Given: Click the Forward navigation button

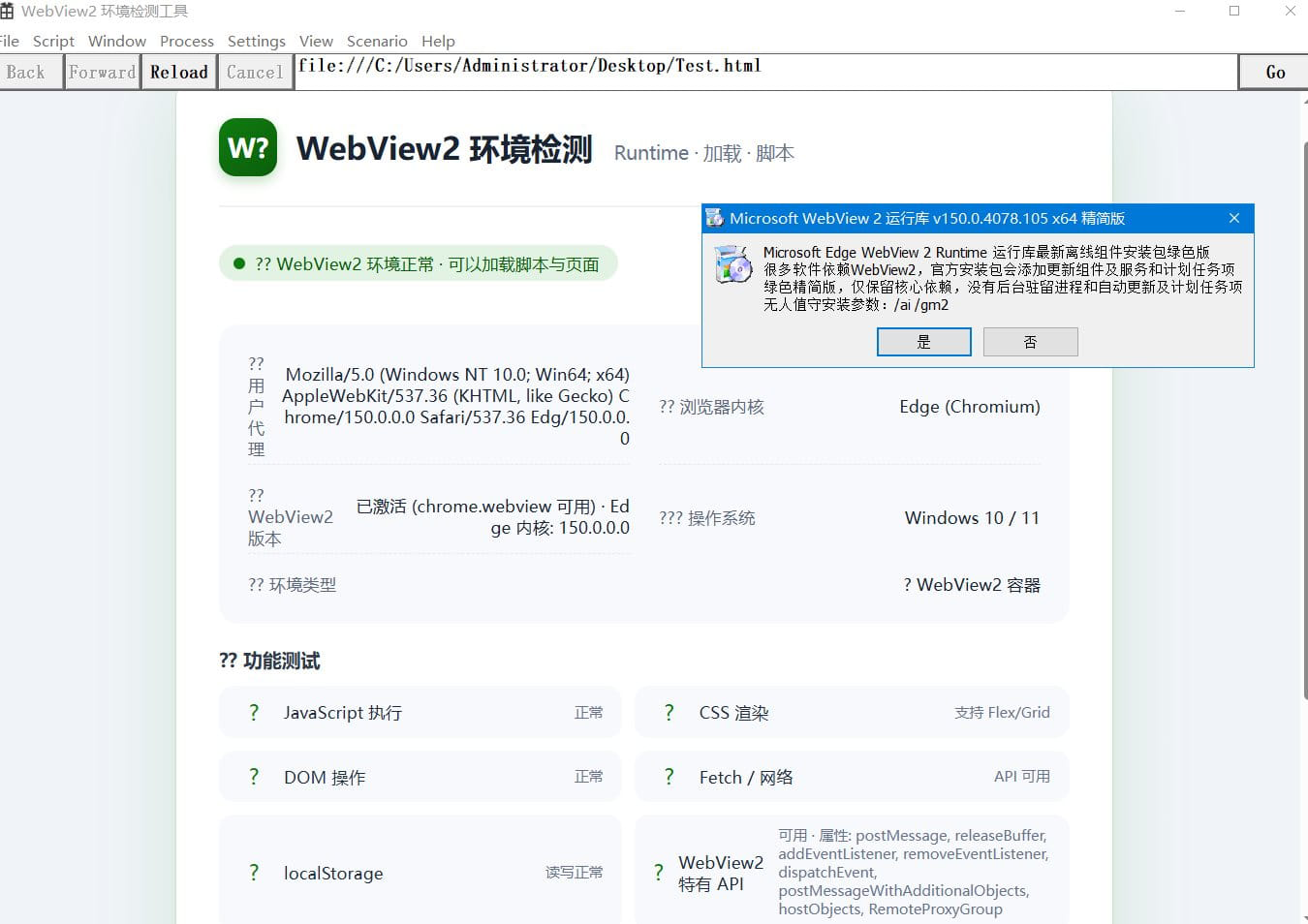Looking at the screenshot, I should click(102, 72).
